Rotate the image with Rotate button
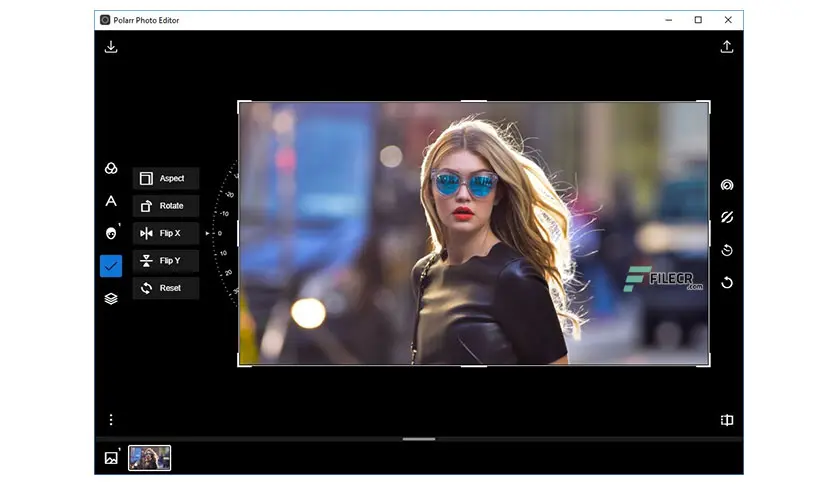The height and width of the screenshot is (484, 836). (x=166, y=206)
